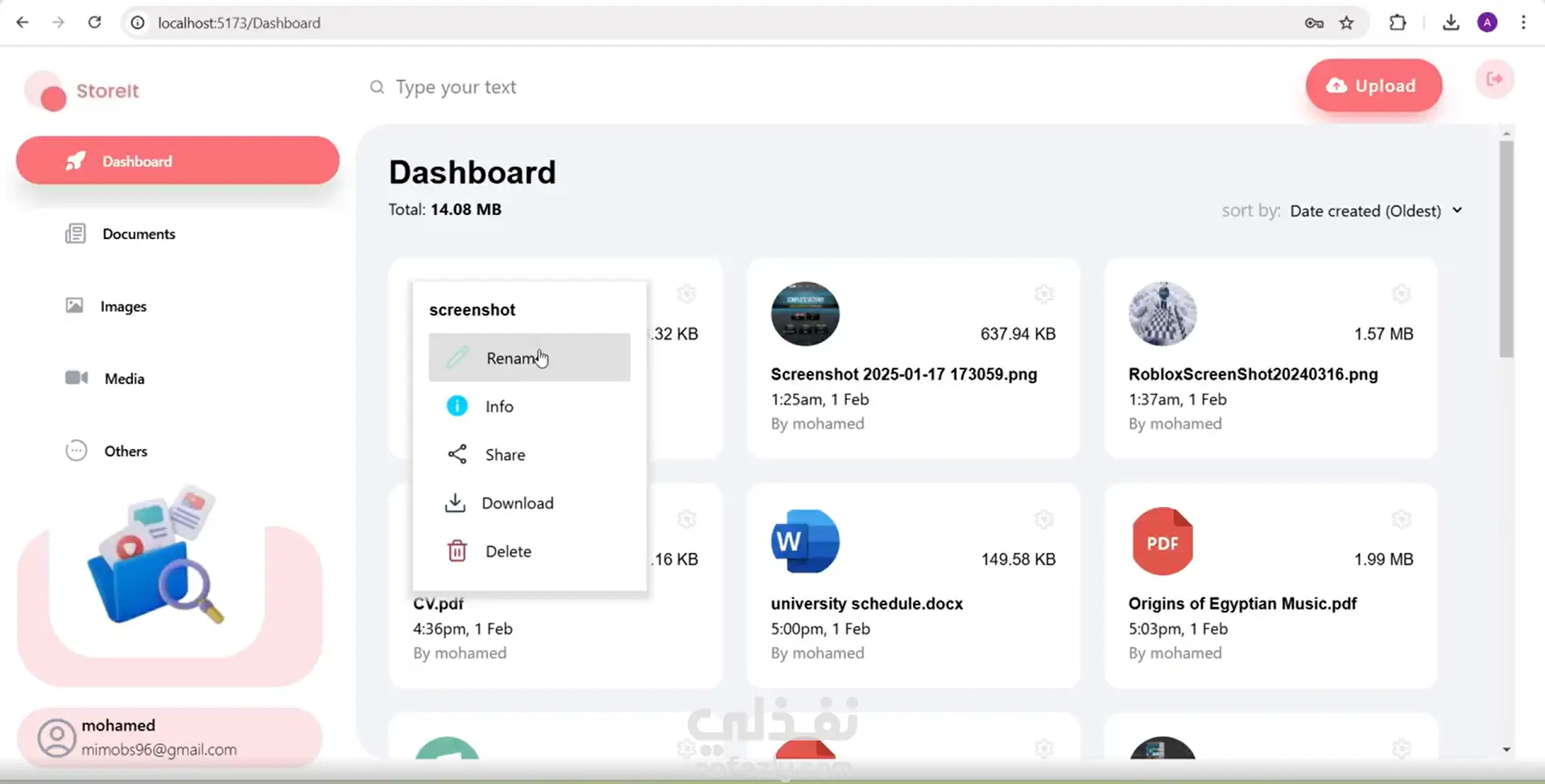
Task: Go forward using browser forward arrow
Action: 58,23
